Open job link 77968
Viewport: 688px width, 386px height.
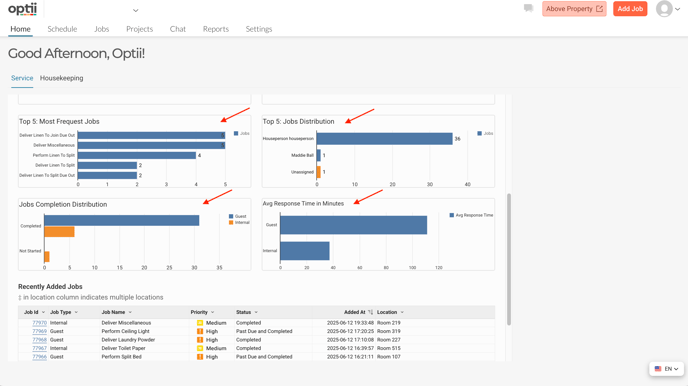point(39,340)
